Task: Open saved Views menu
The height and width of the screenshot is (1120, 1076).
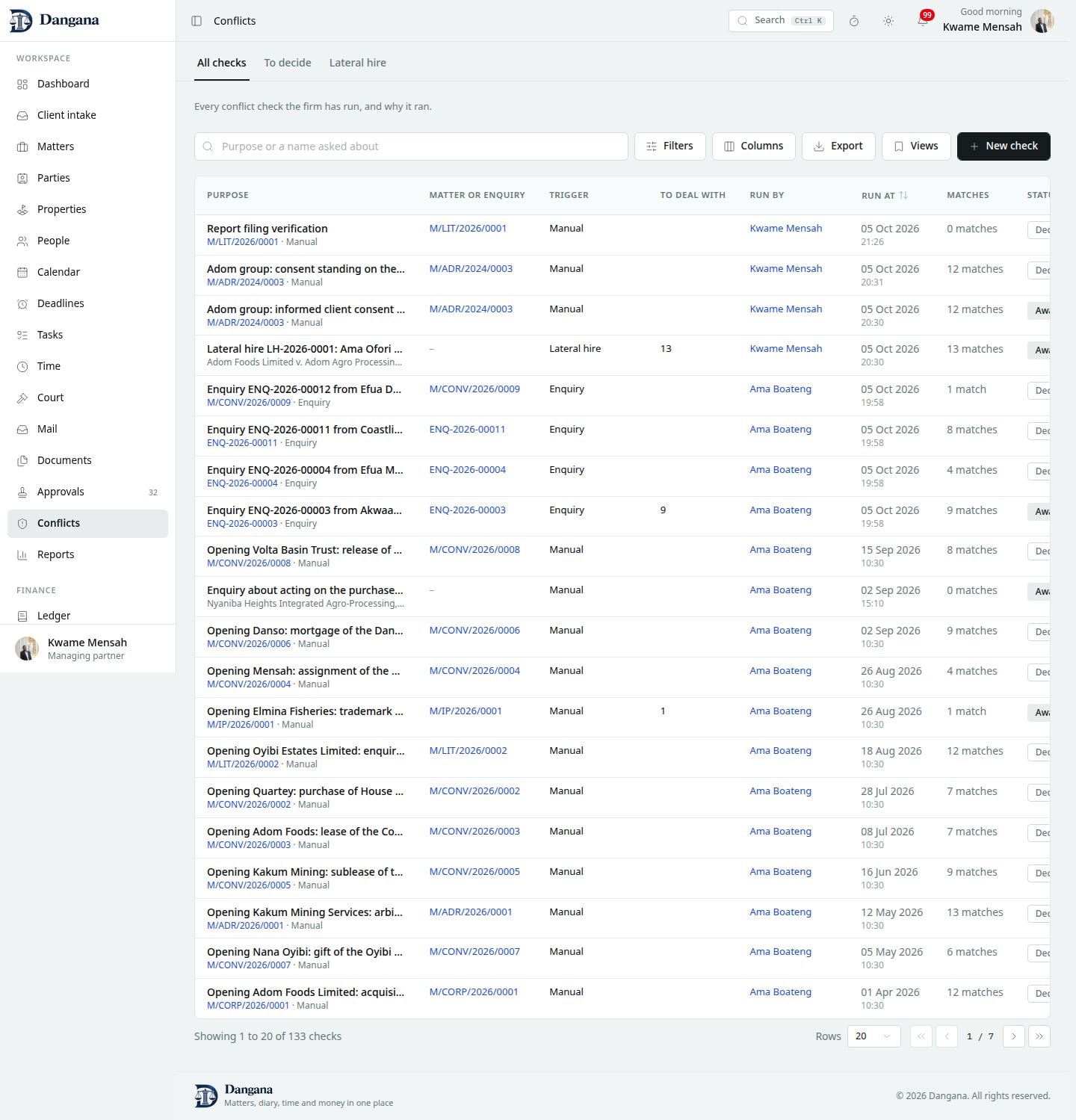Action: pyautogui.click(x=916, y=146)
